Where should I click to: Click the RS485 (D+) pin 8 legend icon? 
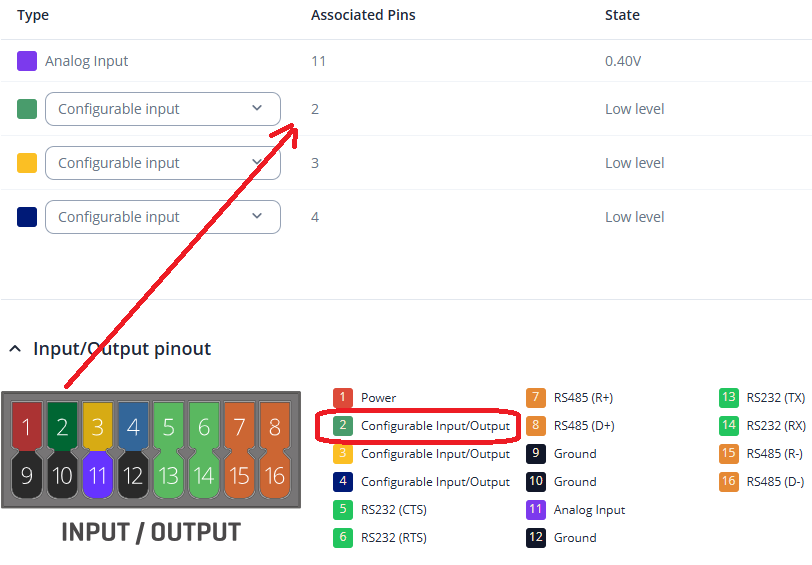click(x=536, y=426)
